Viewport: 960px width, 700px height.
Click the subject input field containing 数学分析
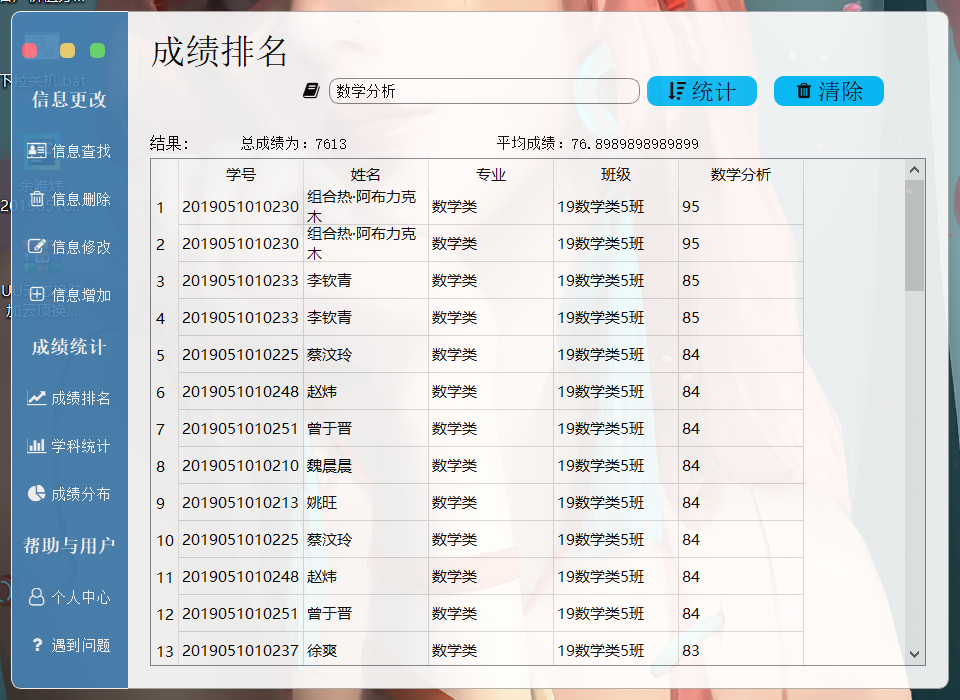click(x=484, y=91)
